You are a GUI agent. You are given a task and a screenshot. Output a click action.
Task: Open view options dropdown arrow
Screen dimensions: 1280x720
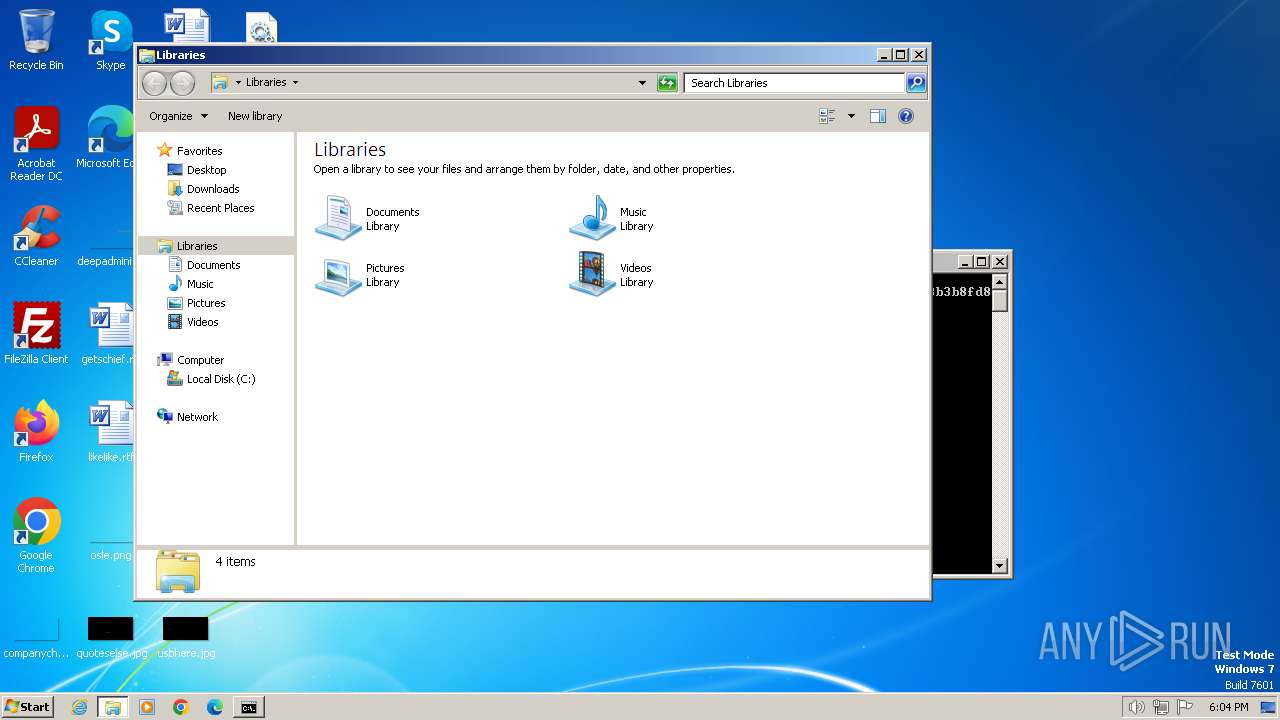(x=851, y=116)
